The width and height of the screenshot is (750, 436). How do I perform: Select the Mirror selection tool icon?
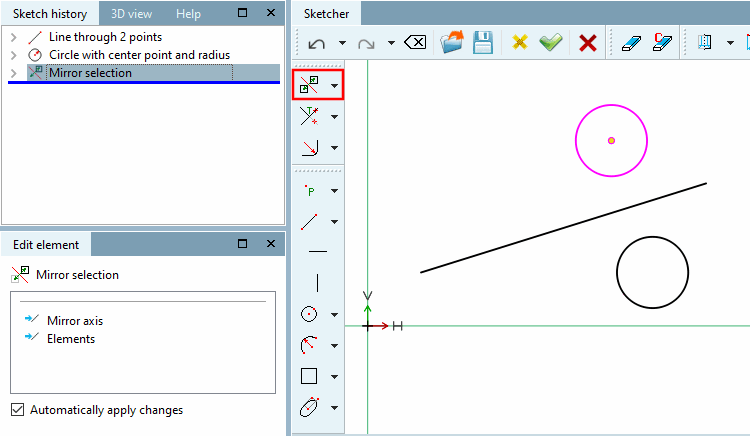[309, 85]
